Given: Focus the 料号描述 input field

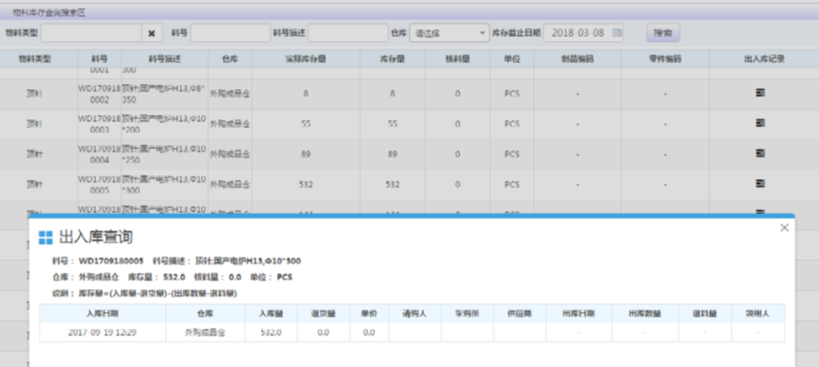Looking at the screenshot, I should click(348, 33).
